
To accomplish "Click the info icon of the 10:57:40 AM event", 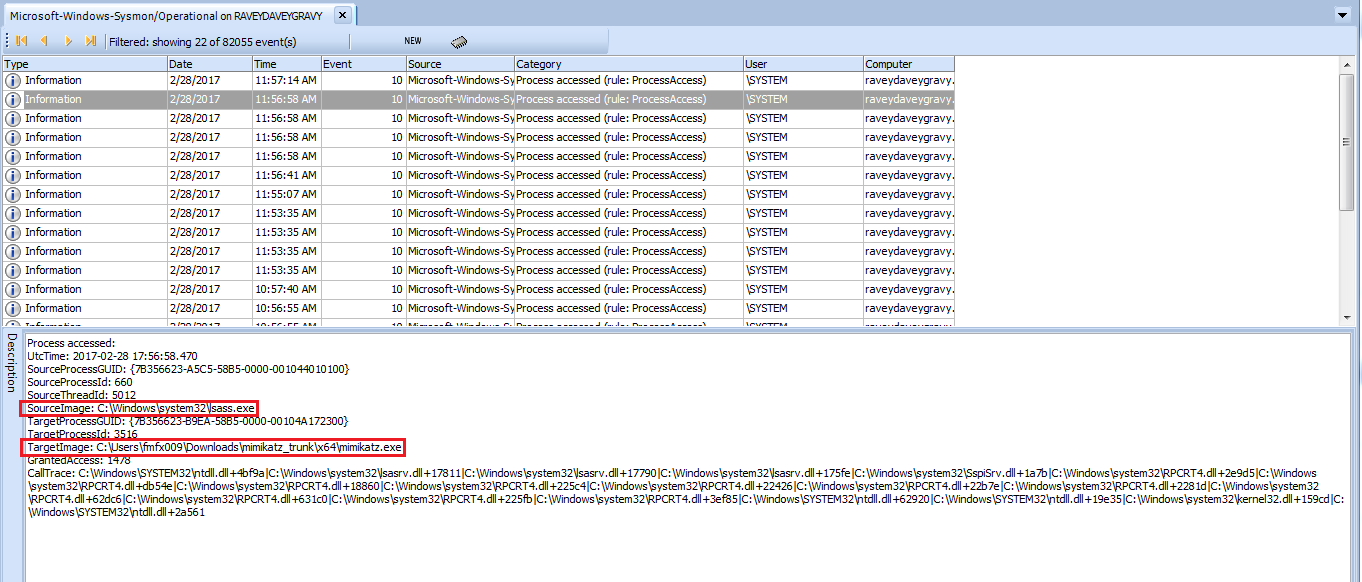I will tap(14, 290).
